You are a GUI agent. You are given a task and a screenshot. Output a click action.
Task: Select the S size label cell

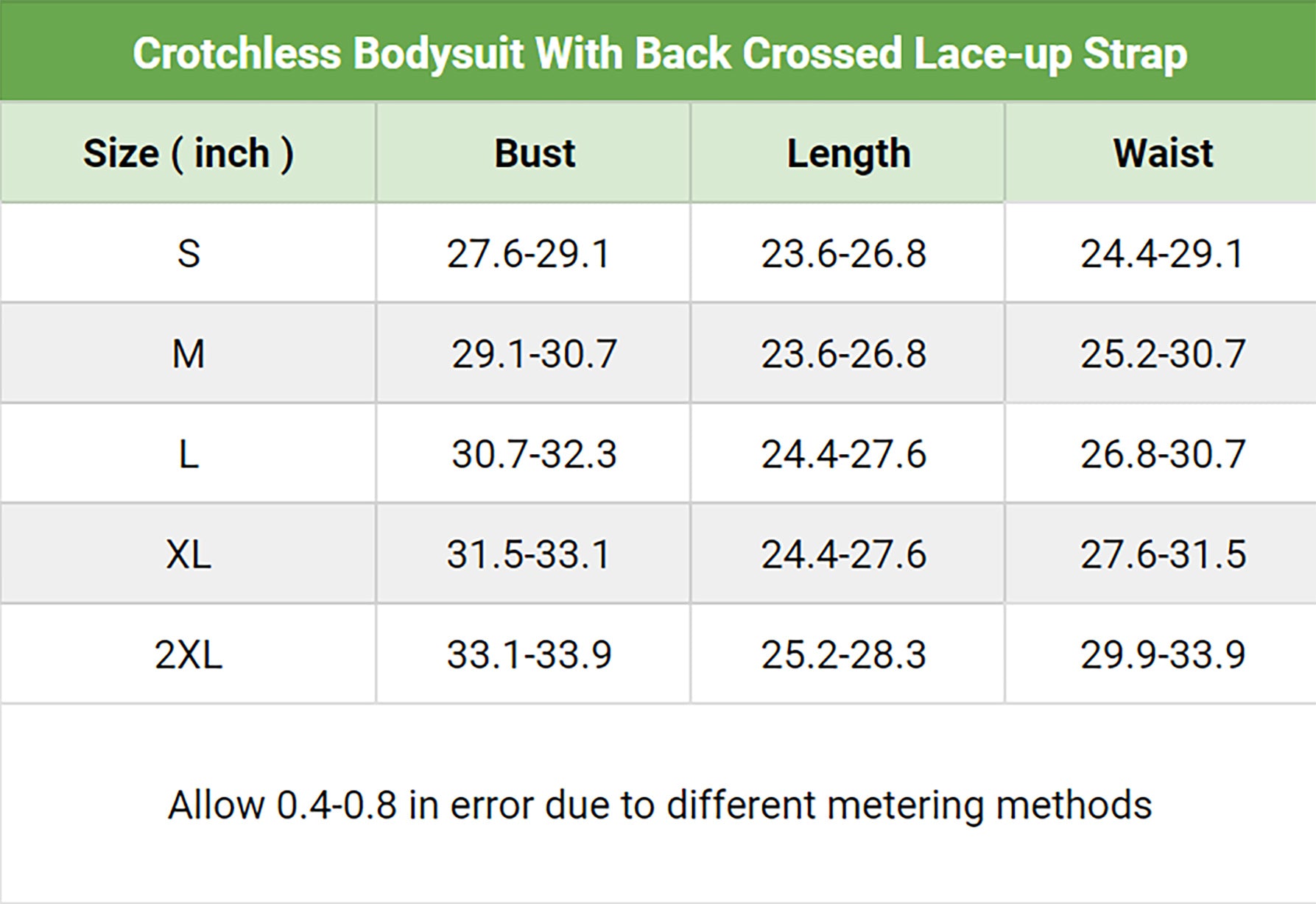[x=189, y=254]
